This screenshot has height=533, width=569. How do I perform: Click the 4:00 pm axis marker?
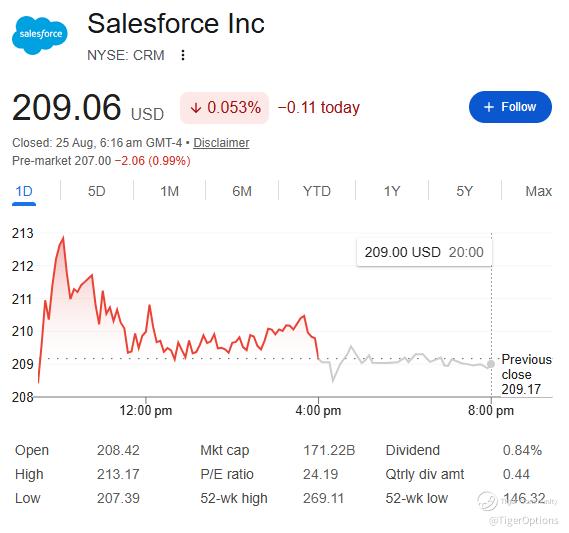pyautogui.click(x=318, y=411)
